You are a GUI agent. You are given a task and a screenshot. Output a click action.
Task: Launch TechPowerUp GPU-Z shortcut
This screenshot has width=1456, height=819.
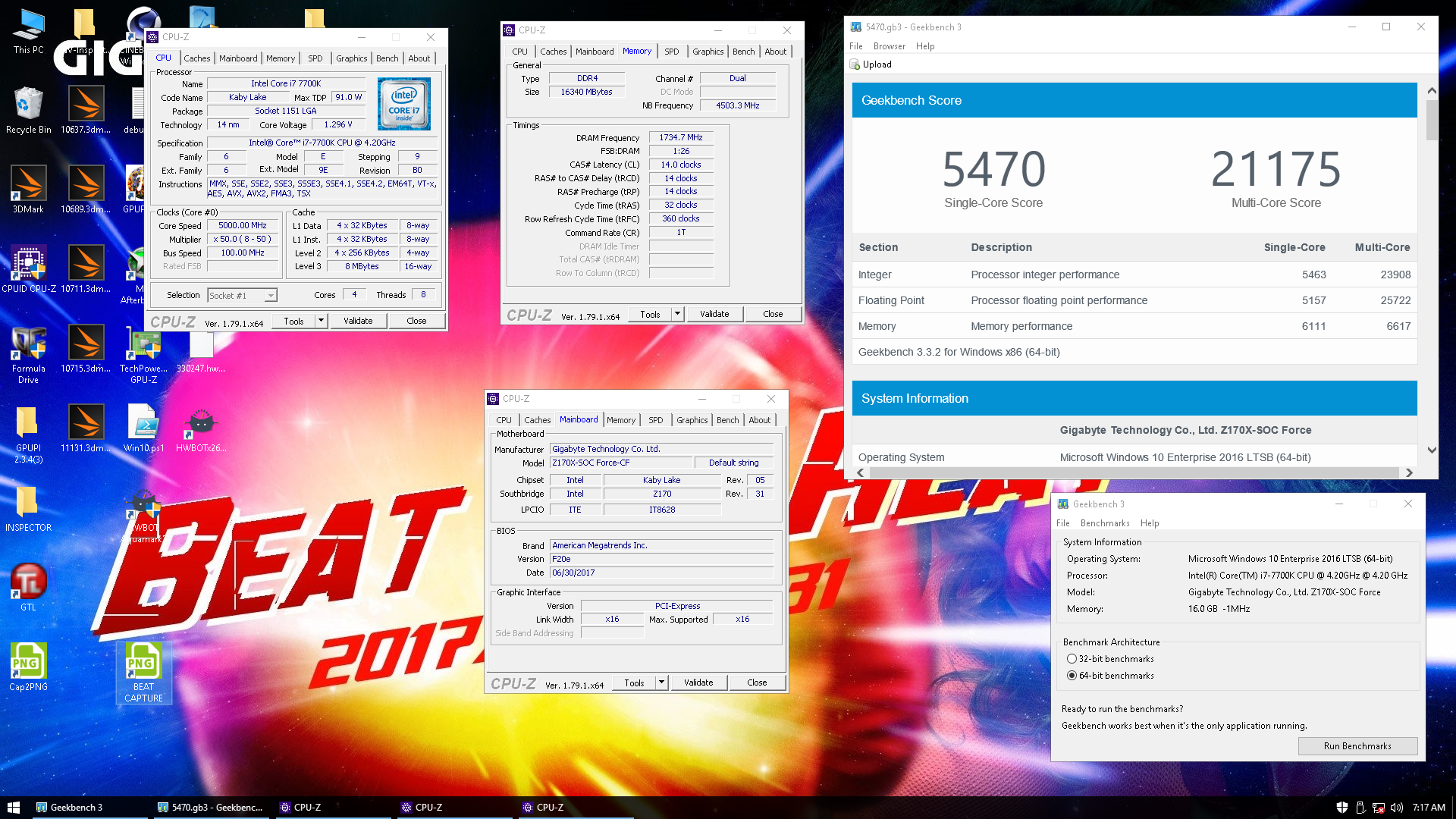(143, 355)
